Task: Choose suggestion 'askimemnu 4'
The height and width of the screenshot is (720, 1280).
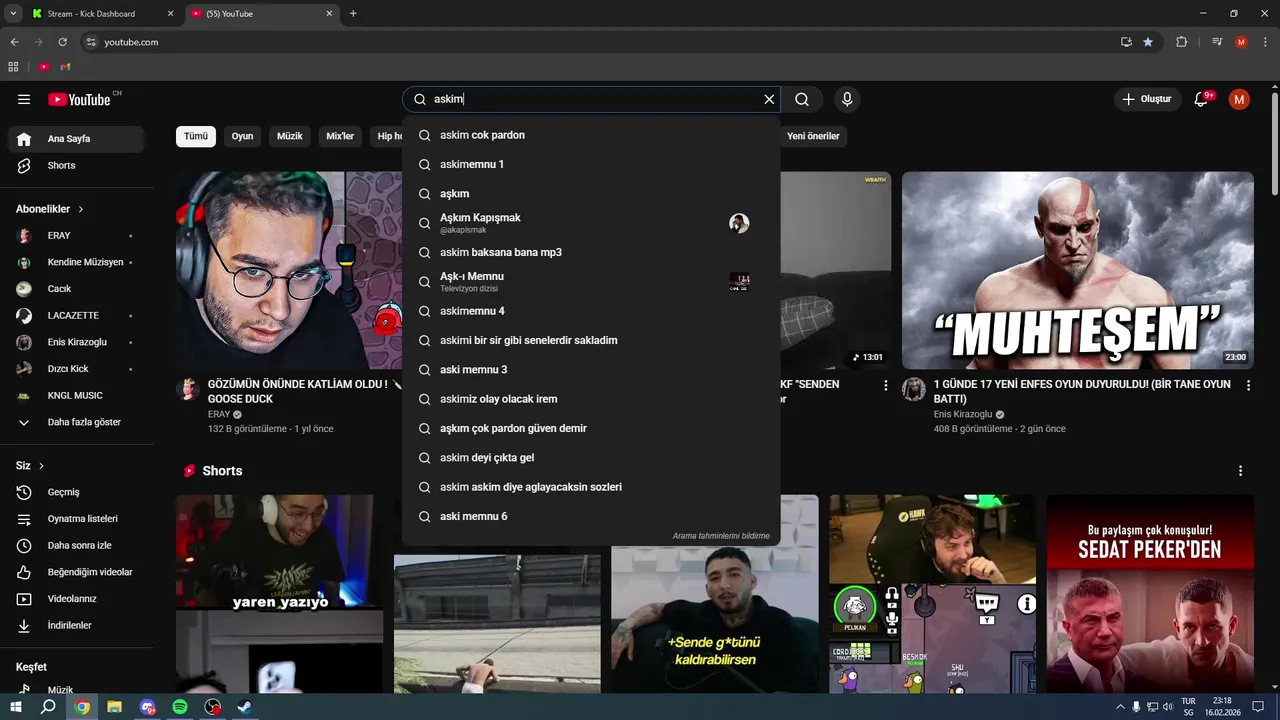Action: click(x=591, y=311)
